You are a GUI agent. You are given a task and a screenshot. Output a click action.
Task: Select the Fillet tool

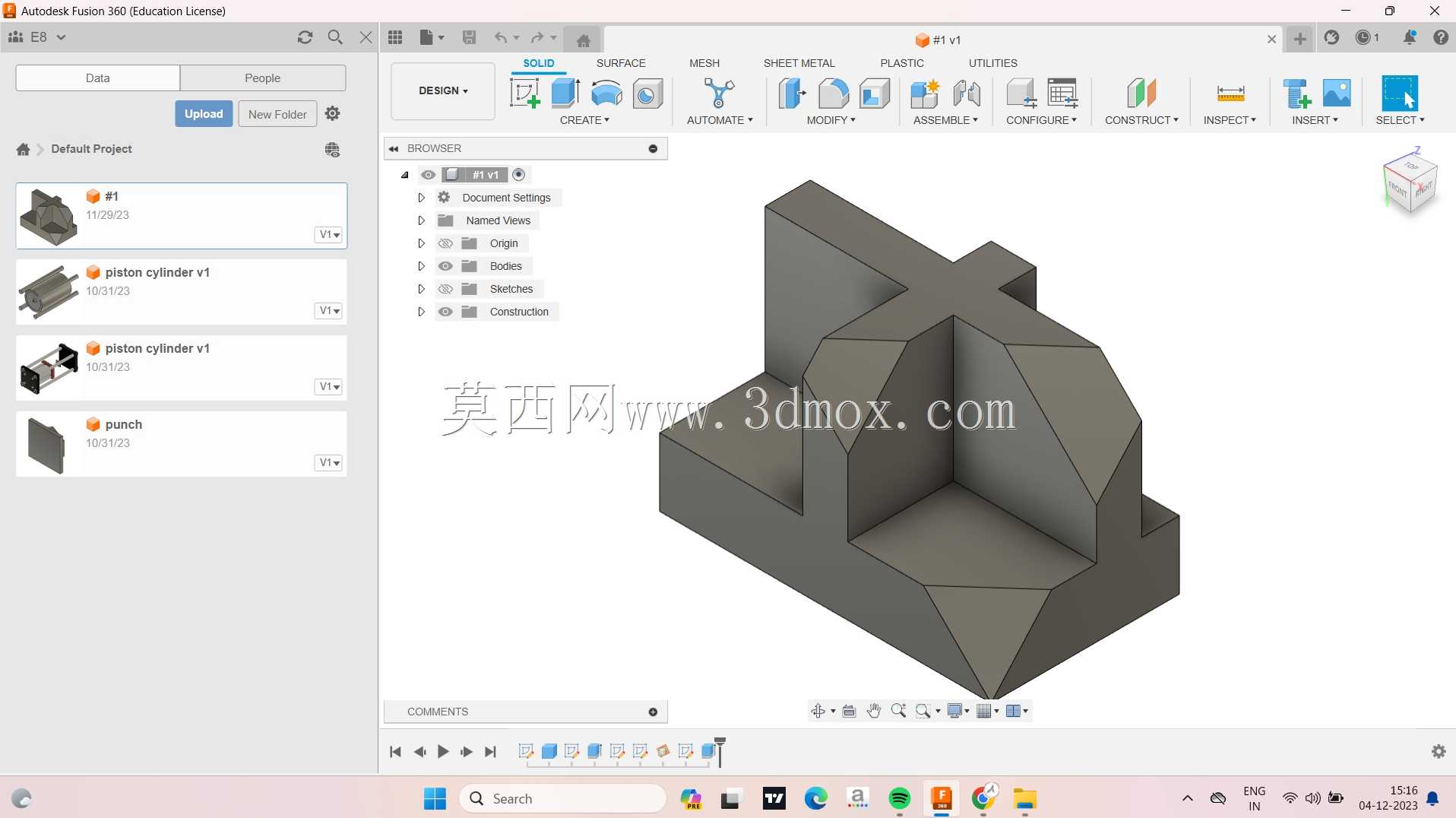[833, 94]
